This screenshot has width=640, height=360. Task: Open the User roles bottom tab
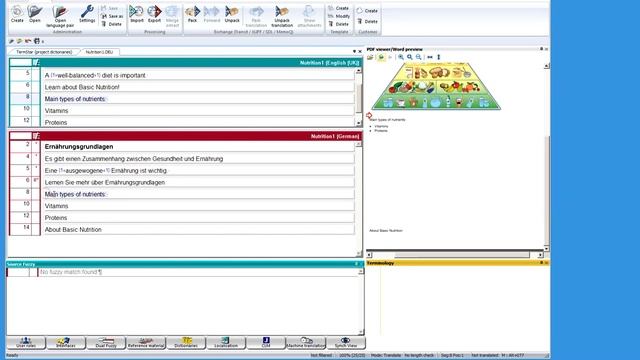tap(26, 343)
